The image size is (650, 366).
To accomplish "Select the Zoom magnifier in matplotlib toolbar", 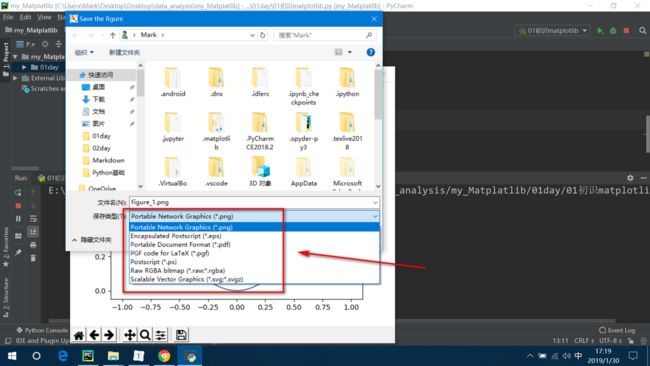I will (145, 335).
